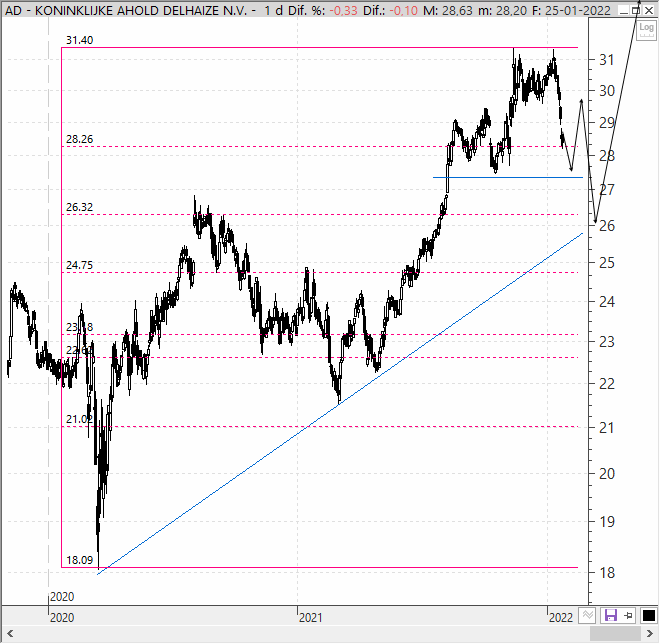Select the horizontal blue support line

coord(508,178)
